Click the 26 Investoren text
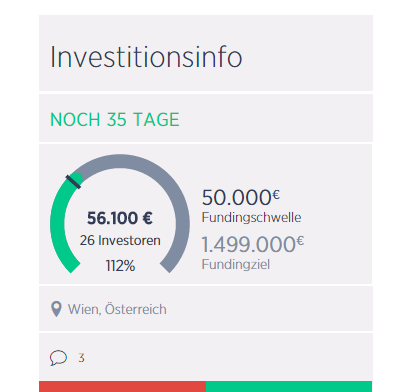398x392 pixels. [120, 240]
